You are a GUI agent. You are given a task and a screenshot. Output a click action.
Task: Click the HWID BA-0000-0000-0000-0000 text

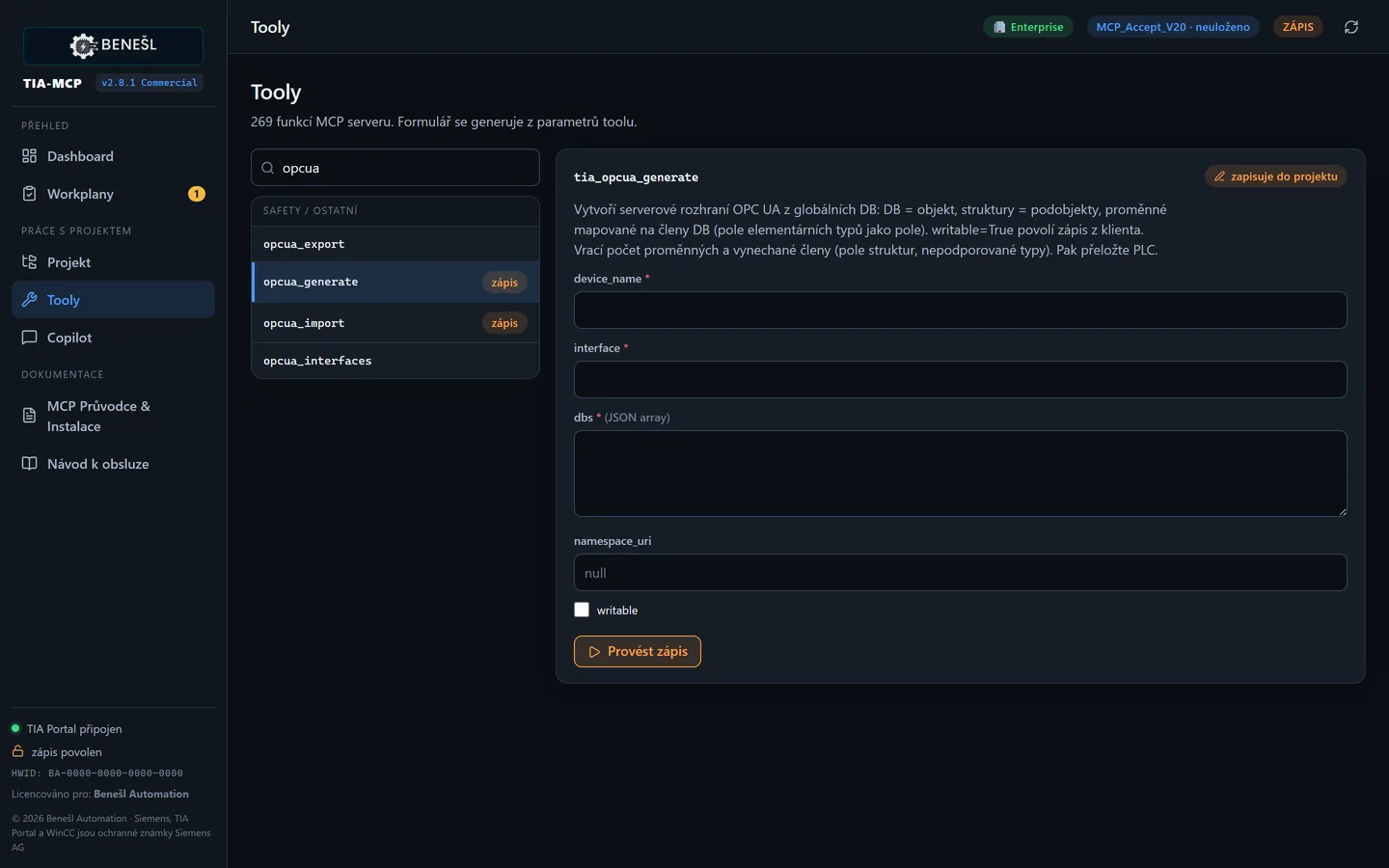coord(97,773)
